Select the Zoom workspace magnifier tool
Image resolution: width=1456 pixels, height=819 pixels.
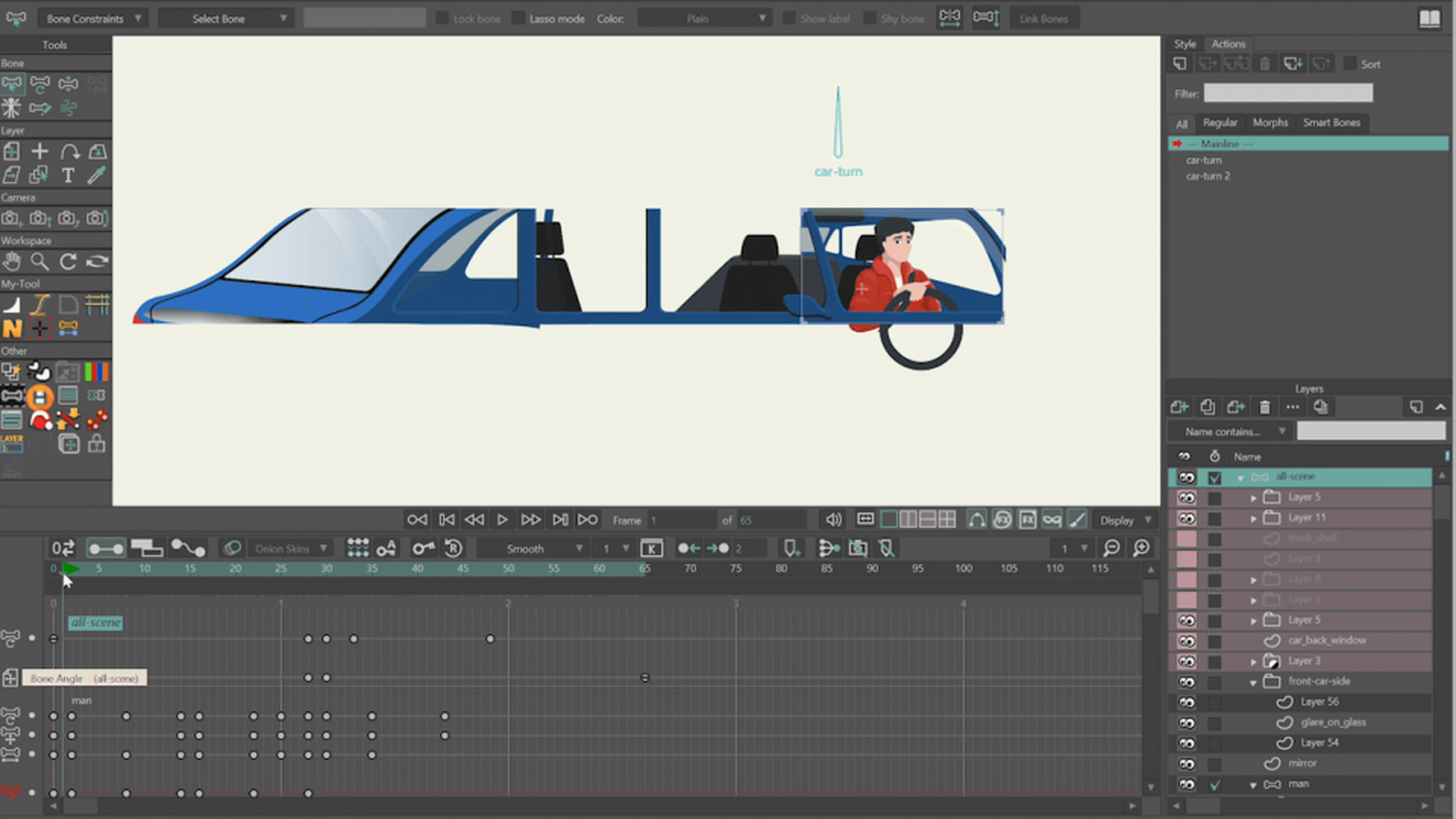[39, 262]
